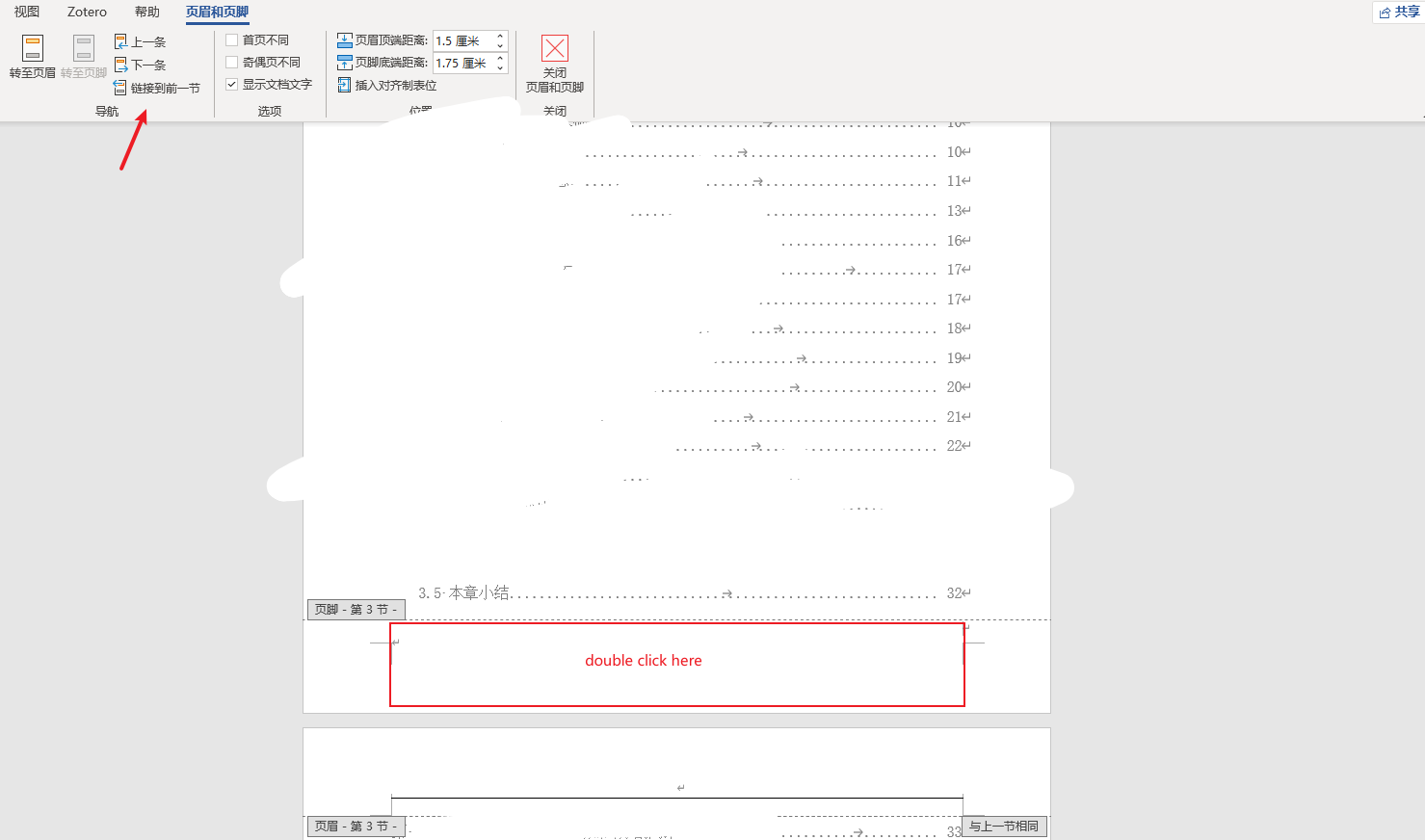The width and height of the screenshot is (1425, 840).
Task: Click inside the footer editing area
Action: click(x=676, y=665)
